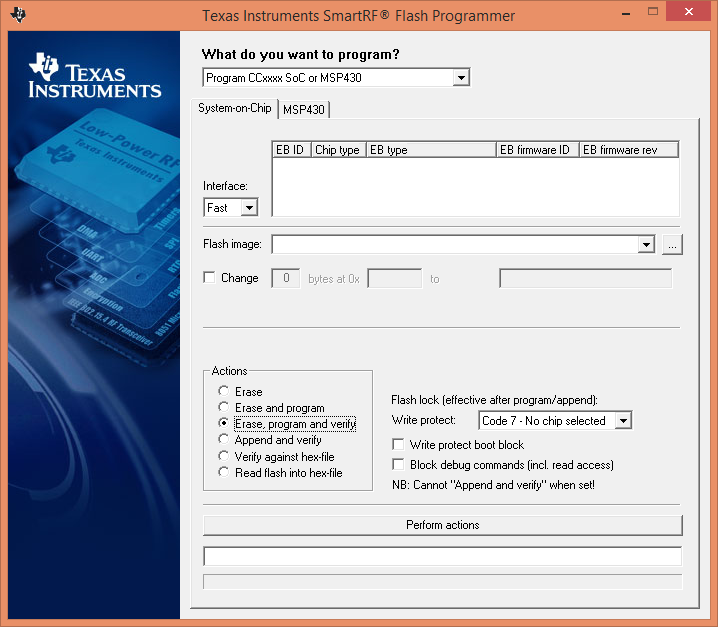Enable 'Write protect boot block' checkbox
This screenshot has height=627, width=718.
(x=398, y=444)
